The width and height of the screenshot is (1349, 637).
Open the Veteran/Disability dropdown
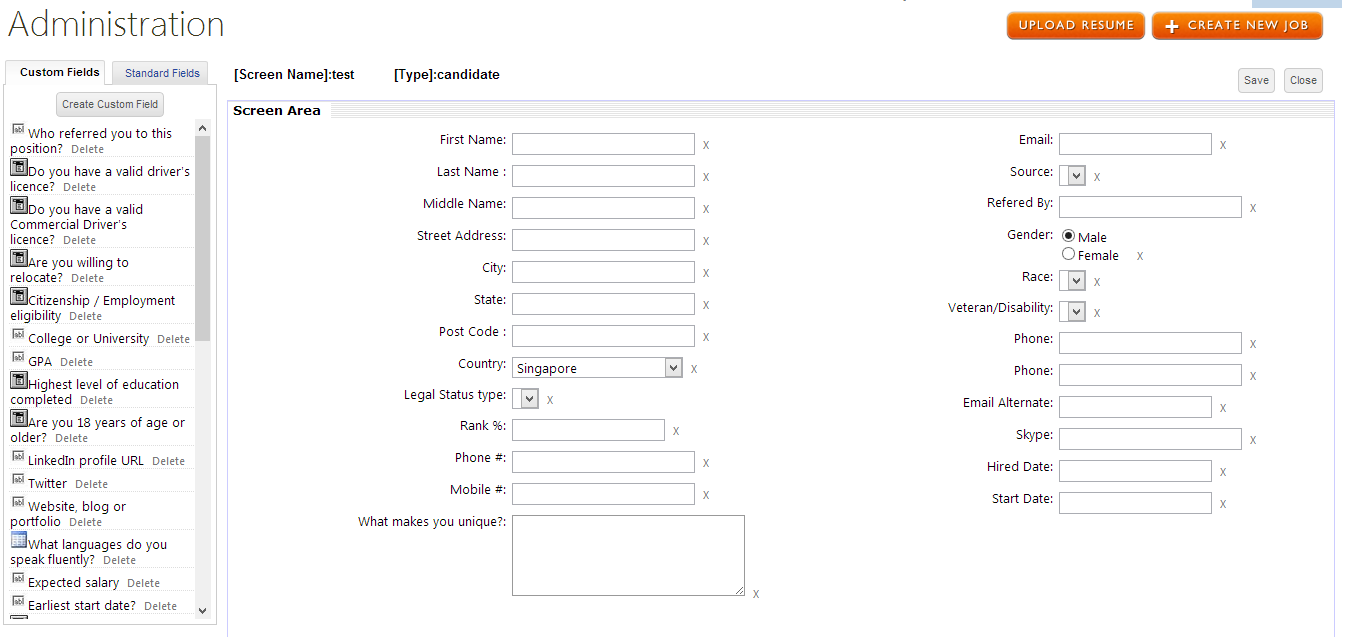tap(1072, 312)
